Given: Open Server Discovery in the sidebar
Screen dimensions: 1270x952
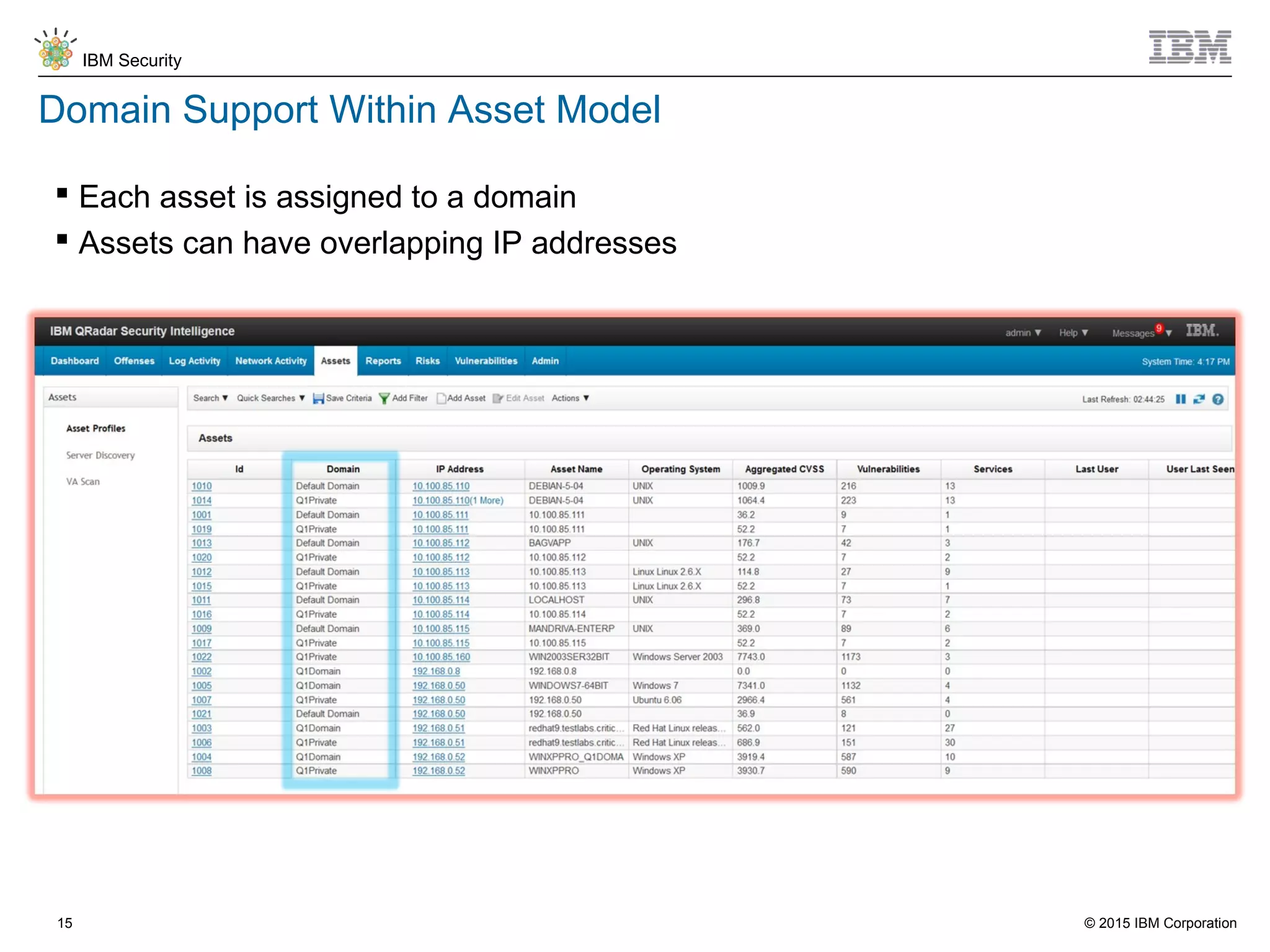Looking at the screenshot, I should click(x=100, y=455).
